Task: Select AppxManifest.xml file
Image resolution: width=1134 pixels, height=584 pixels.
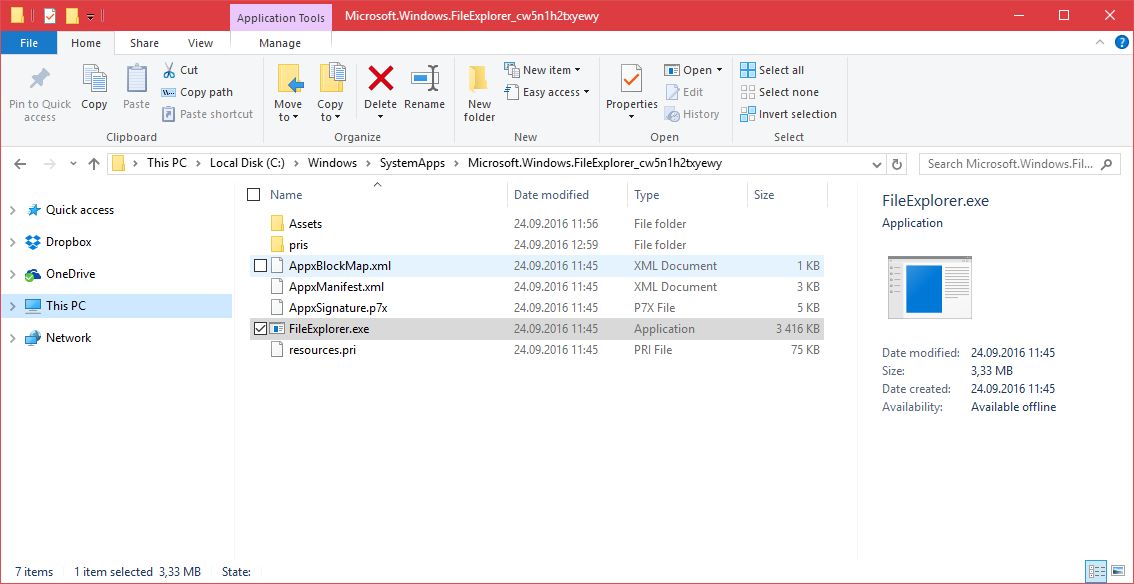Action: point(535,287)
